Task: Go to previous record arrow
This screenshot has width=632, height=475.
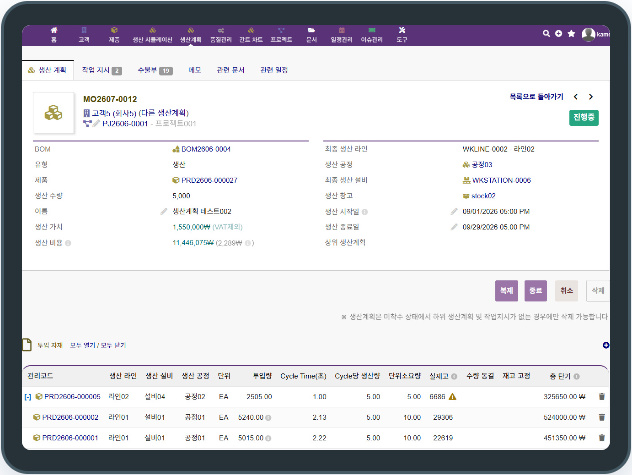Action: [576, 97]
